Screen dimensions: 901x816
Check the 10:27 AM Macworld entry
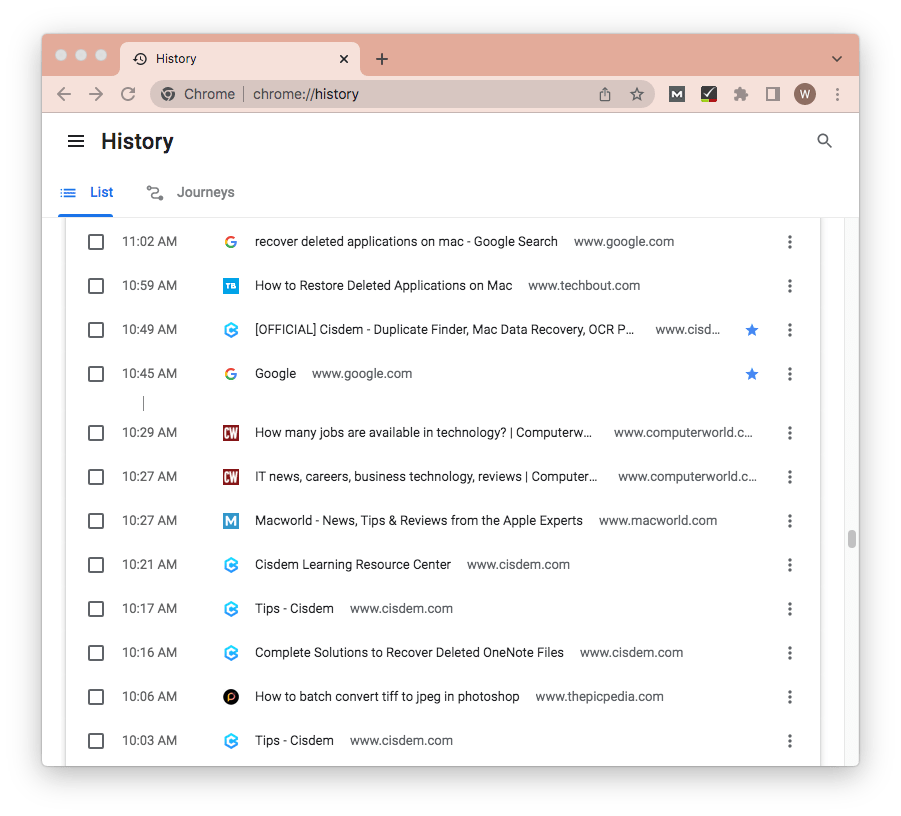point(96,521)
